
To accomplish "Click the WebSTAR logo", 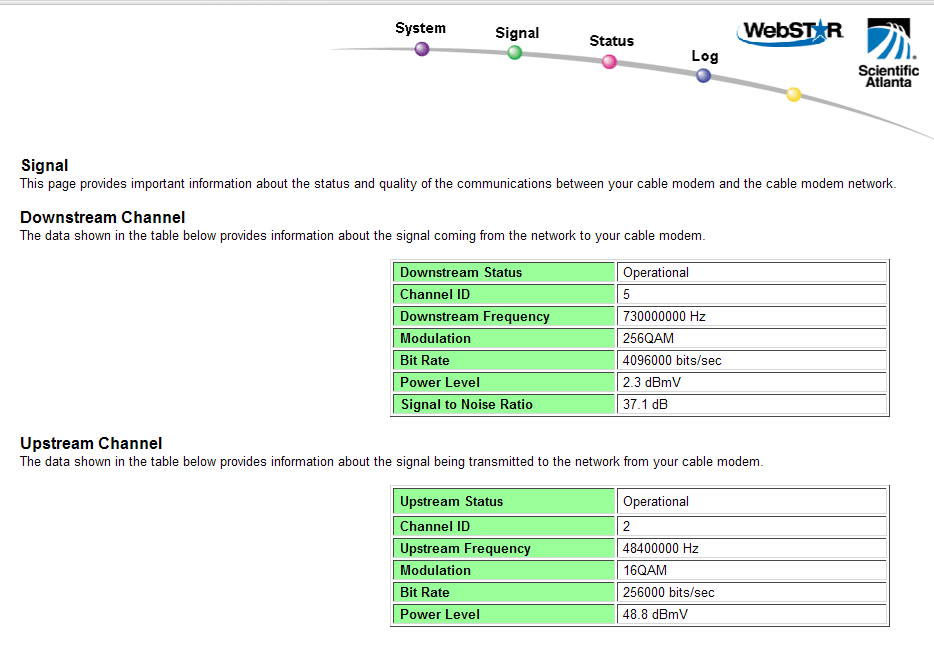I will pyautogui.click(x=790, y=32).
